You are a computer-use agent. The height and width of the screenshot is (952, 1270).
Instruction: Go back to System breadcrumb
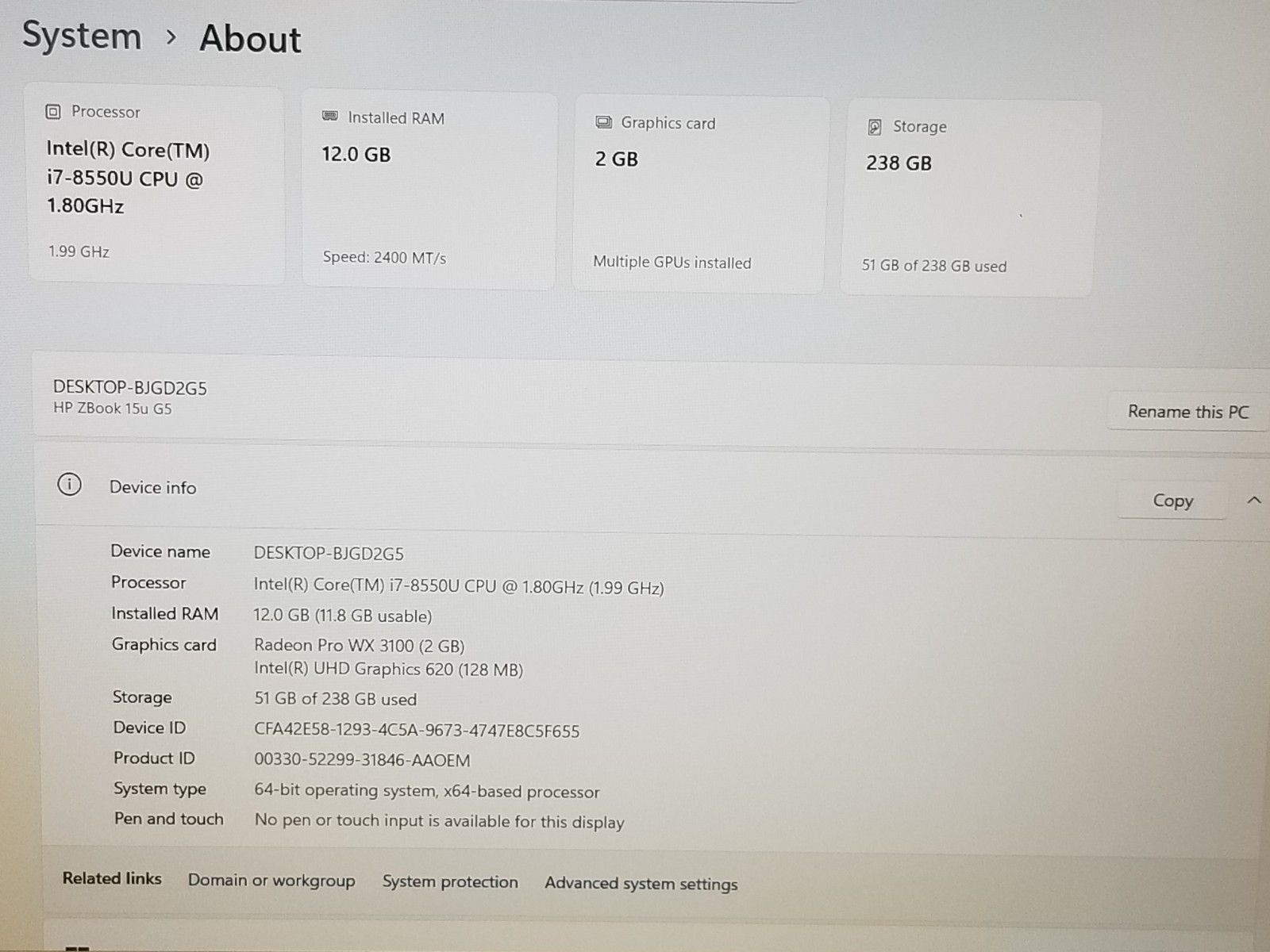pos(82,36)
